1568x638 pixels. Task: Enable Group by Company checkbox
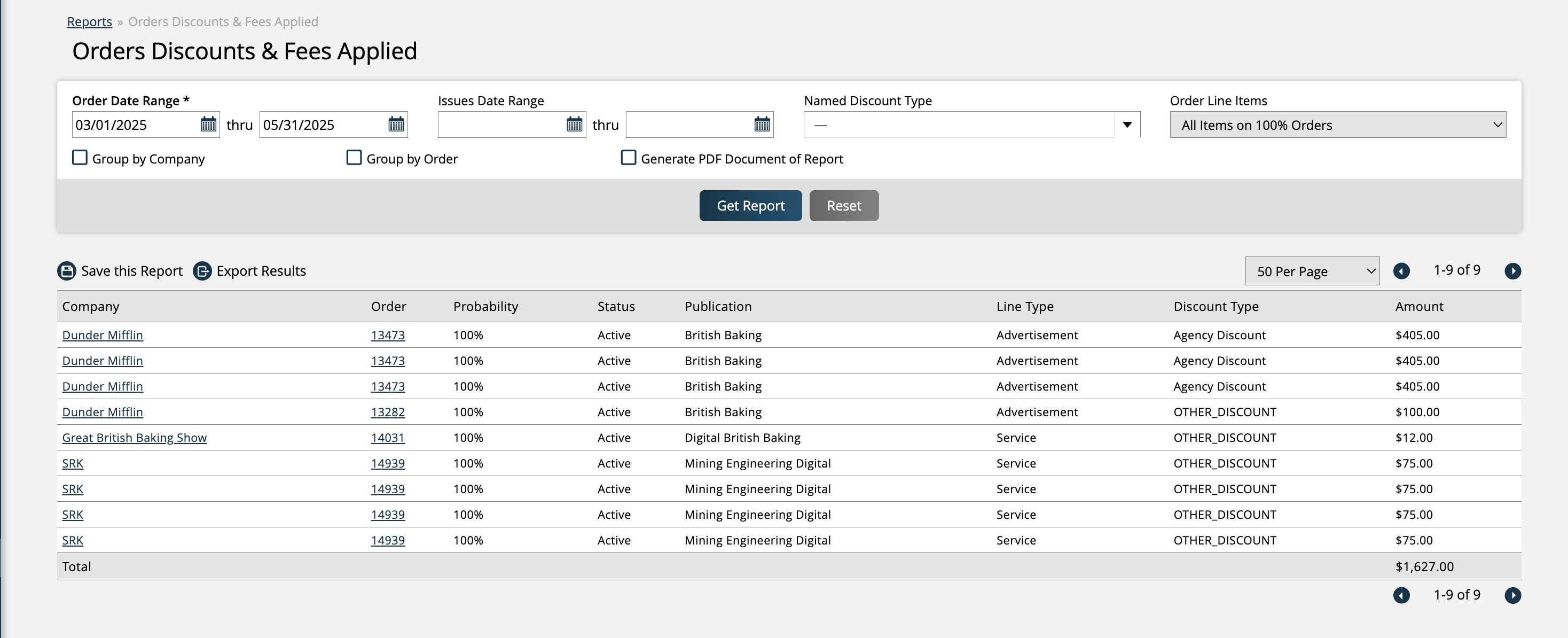[80, 158]
